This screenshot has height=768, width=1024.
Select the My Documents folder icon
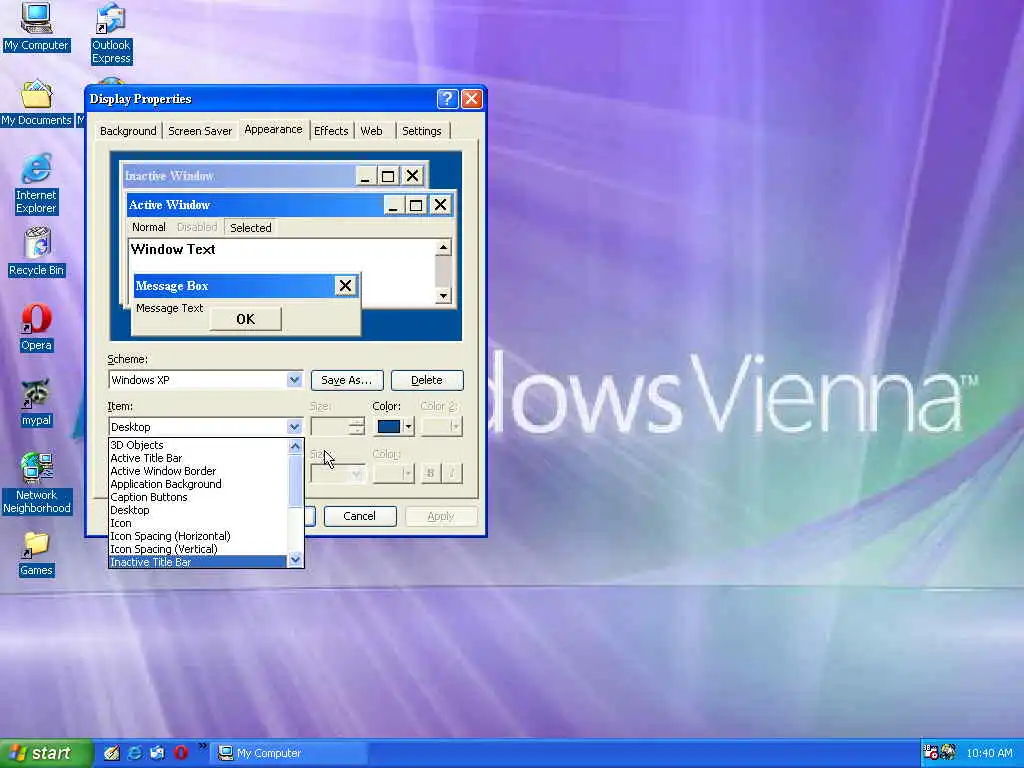coord(36,103)
